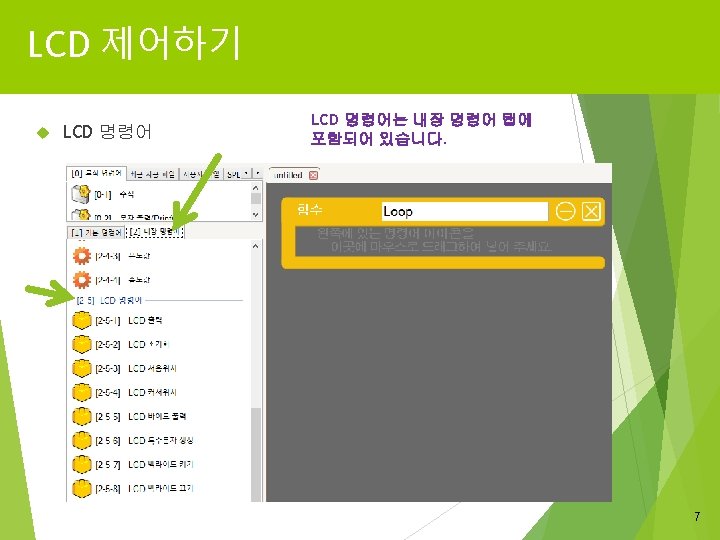Screen dimensions: 720x540
Task: Select the [2-5-5] LCD command text
Action: coord(141,416)
